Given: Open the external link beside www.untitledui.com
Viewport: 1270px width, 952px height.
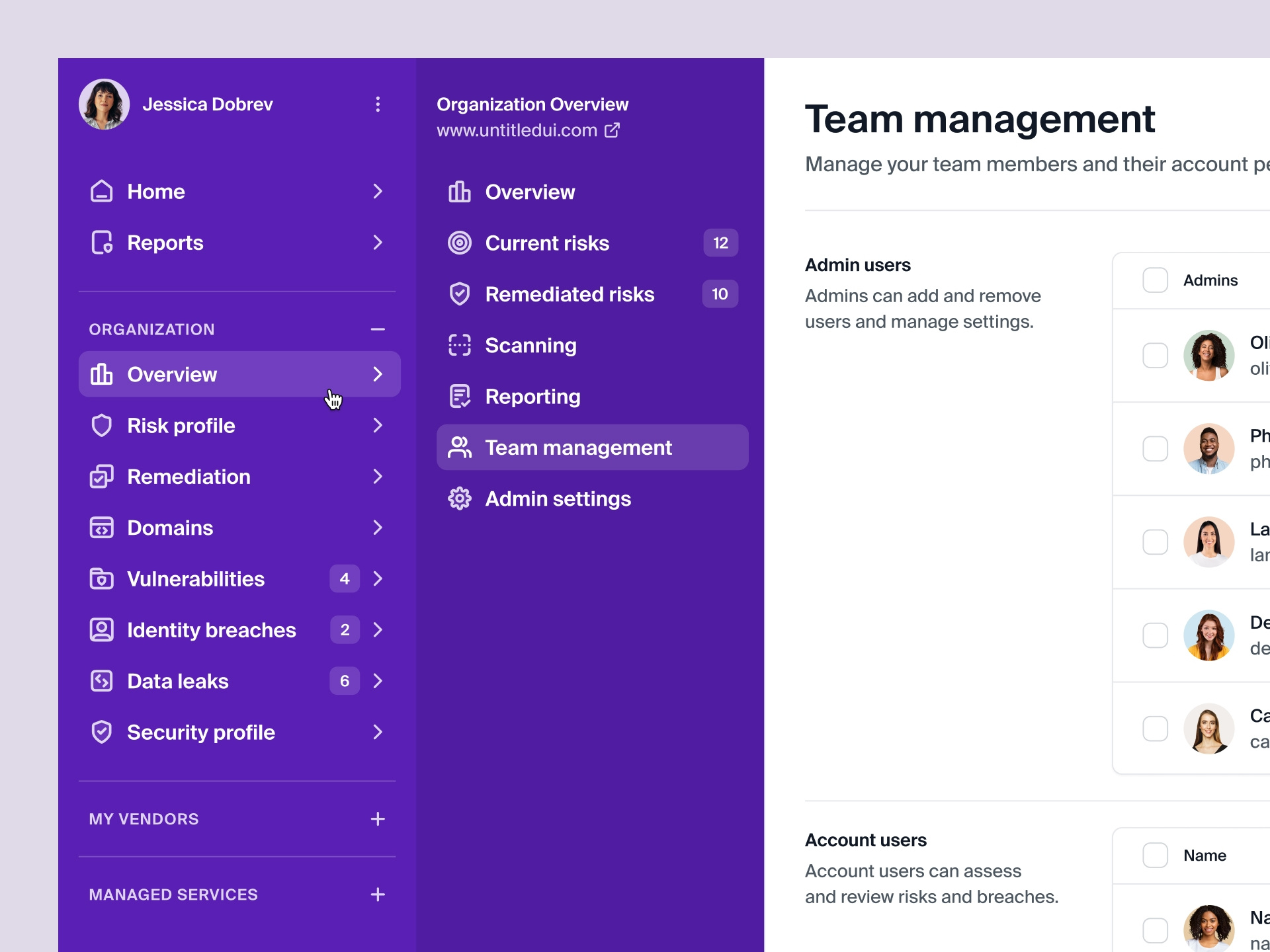Looking at the screenshot, I should (612, 130).
